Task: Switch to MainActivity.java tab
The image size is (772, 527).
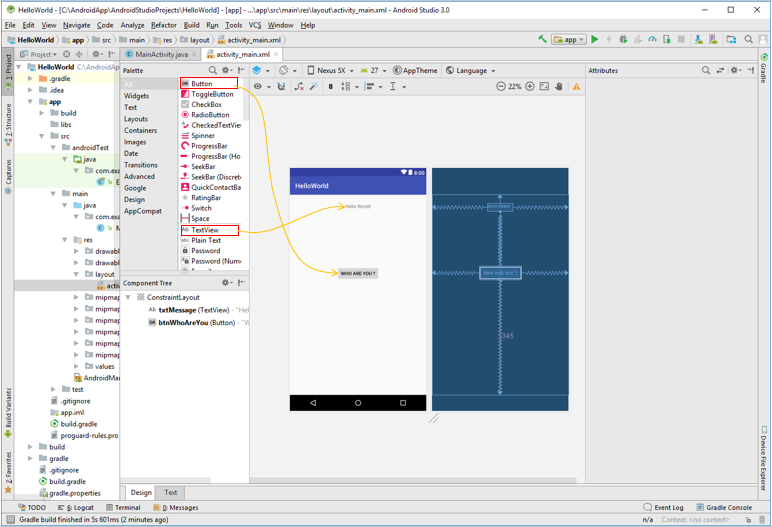Action: 161,54
